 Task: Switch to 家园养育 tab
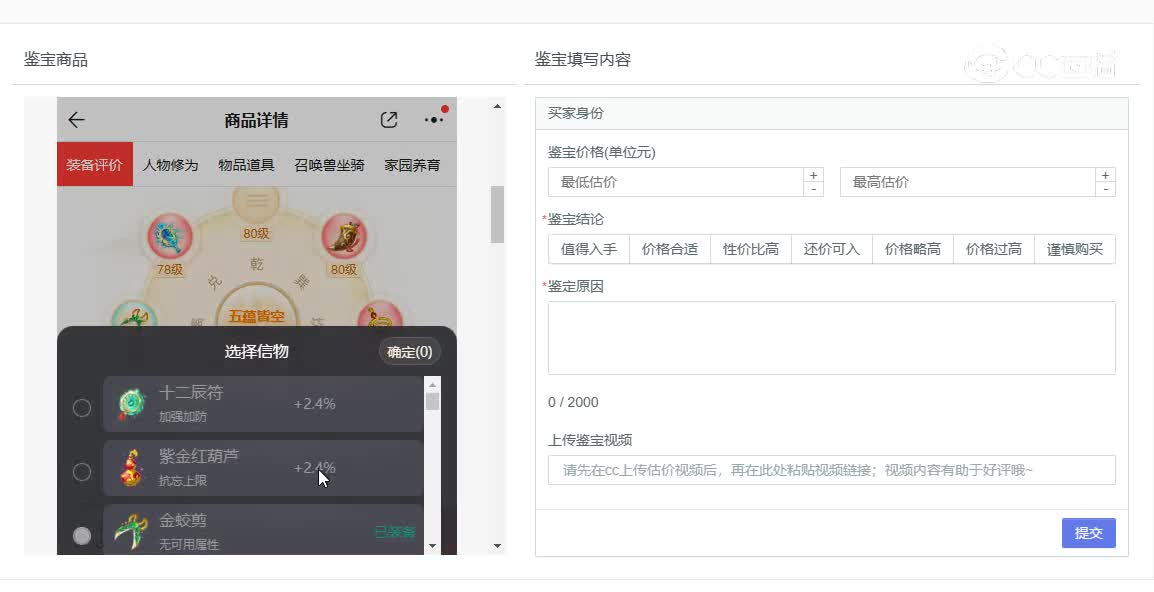pyautogui.click(x=412, y=165)
